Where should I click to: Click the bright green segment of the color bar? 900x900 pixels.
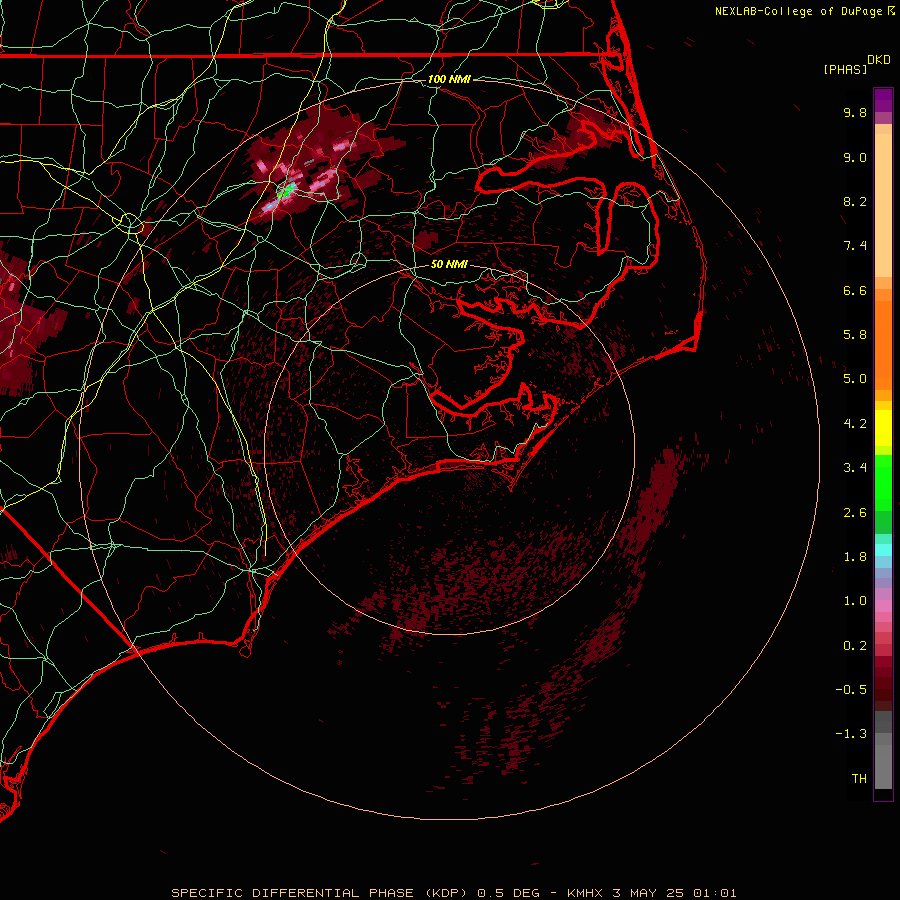883,482
